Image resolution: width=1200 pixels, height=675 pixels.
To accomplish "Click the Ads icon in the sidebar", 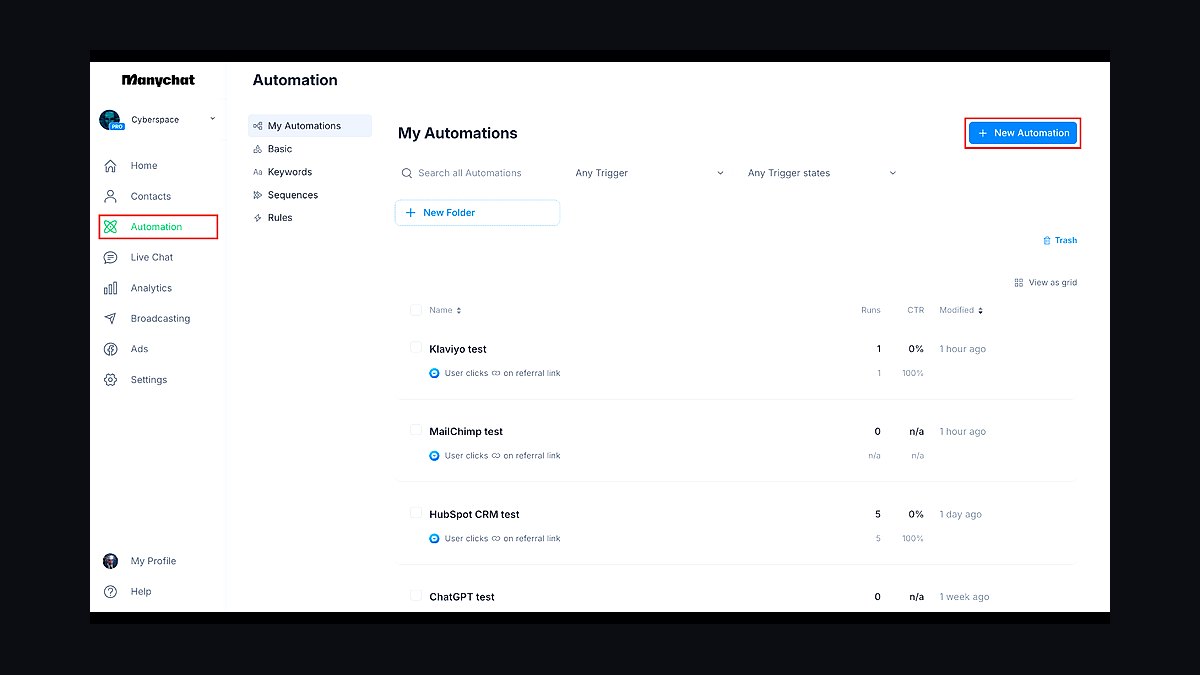I will point(110,349).
